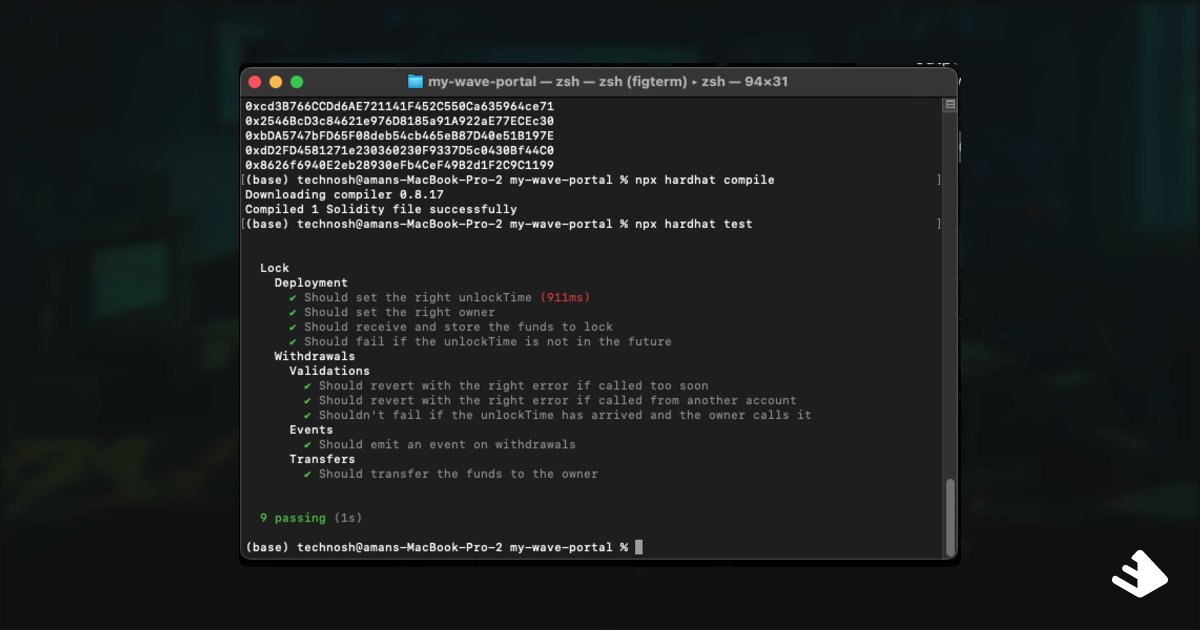1200x630 pixels.
Task: Click the "Deployment" test section label
Action: [312, 282]
